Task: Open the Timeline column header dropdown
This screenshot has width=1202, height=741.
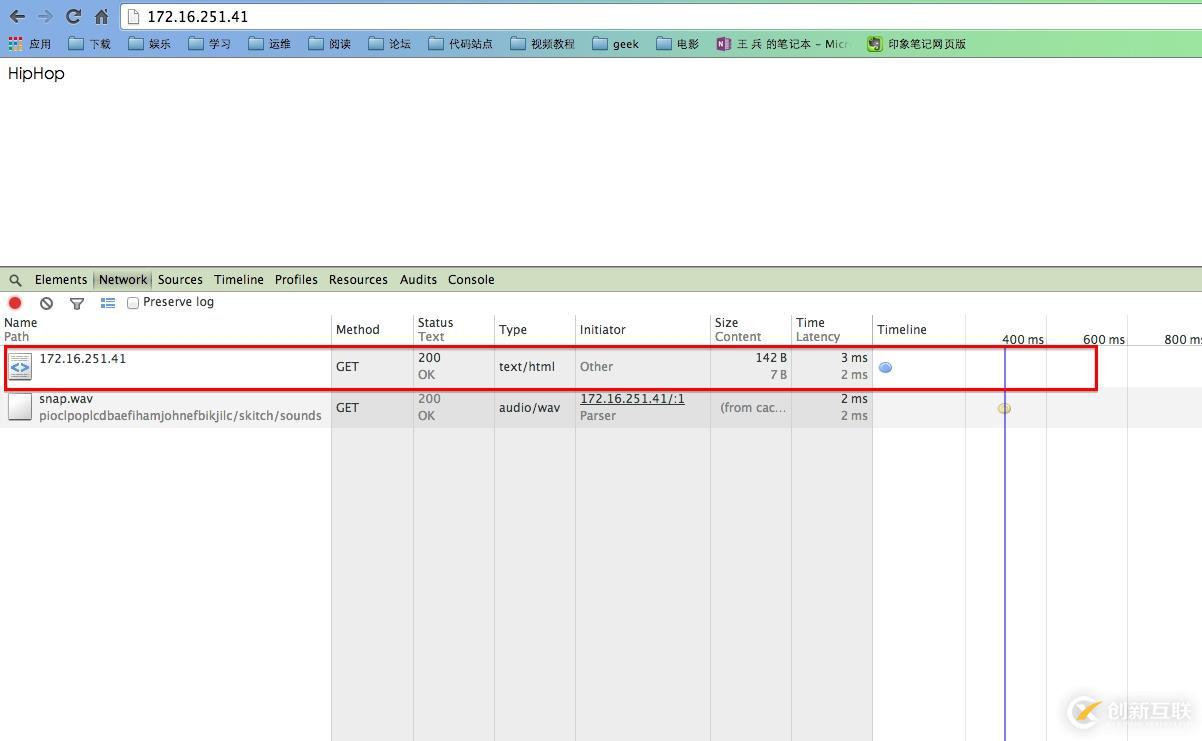Action: coord(902,330)
